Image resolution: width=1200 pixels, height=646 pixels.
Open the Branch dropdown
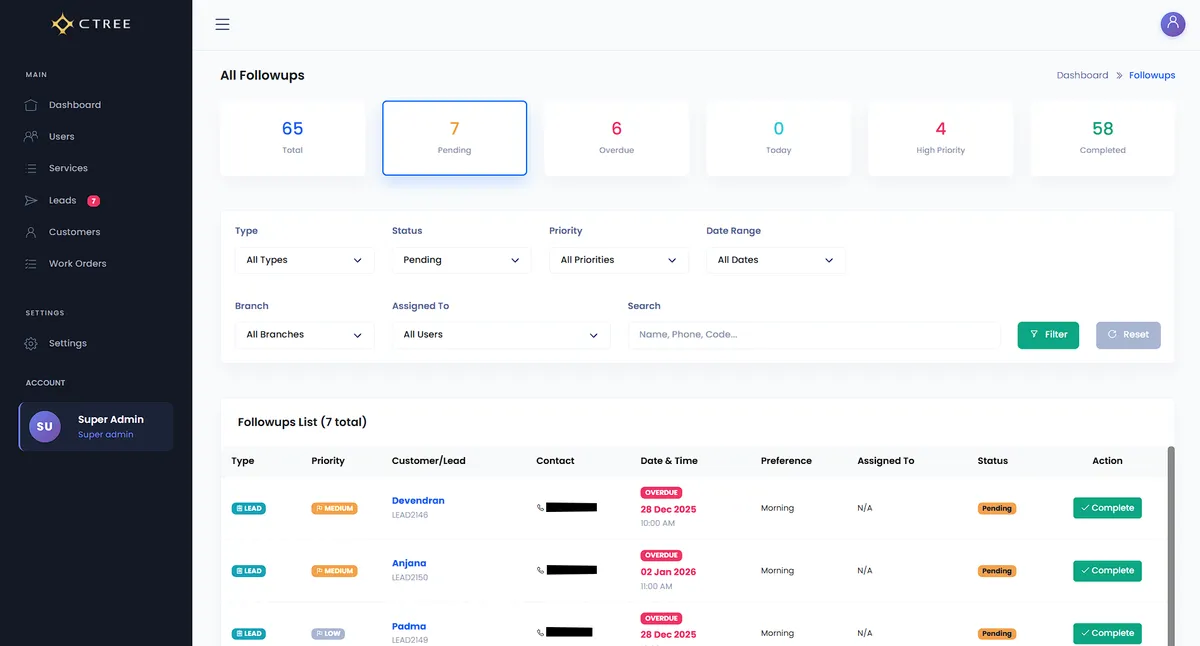(304, 335)
